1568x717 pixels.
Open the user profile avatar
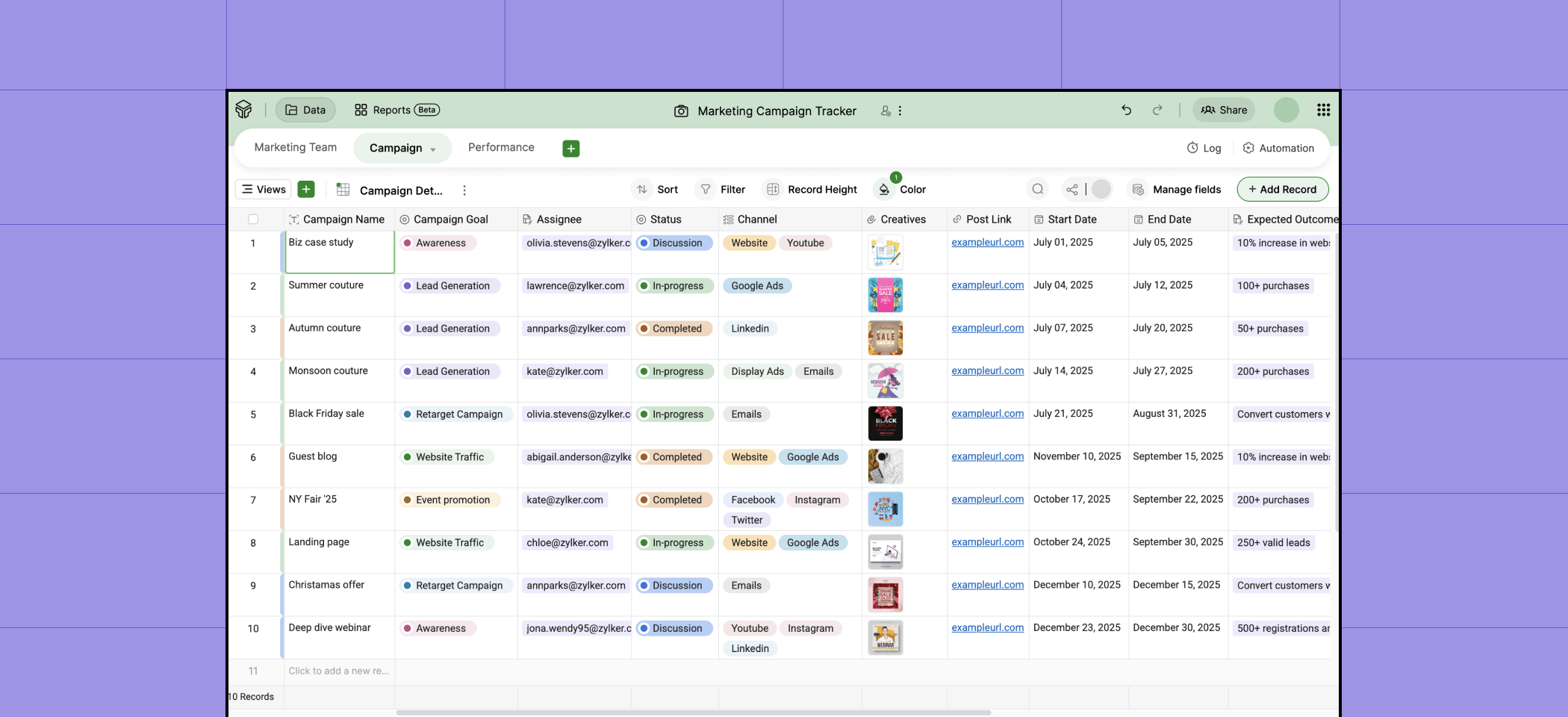pyautogui.click(x=1286, y=110)
